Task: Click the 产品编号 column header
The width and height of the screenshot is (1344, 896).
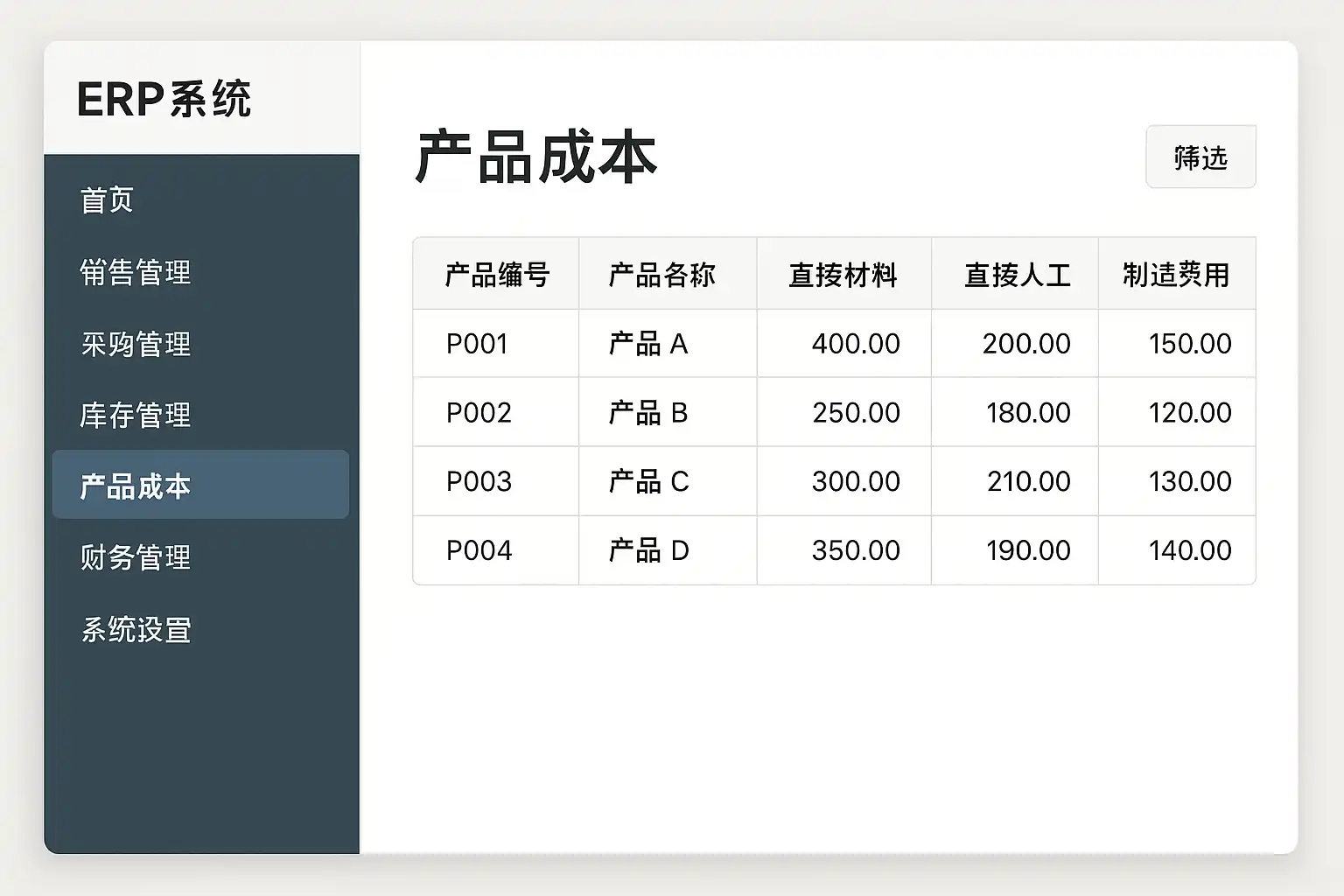Action: pyautogui.click(x=496, y=275)
